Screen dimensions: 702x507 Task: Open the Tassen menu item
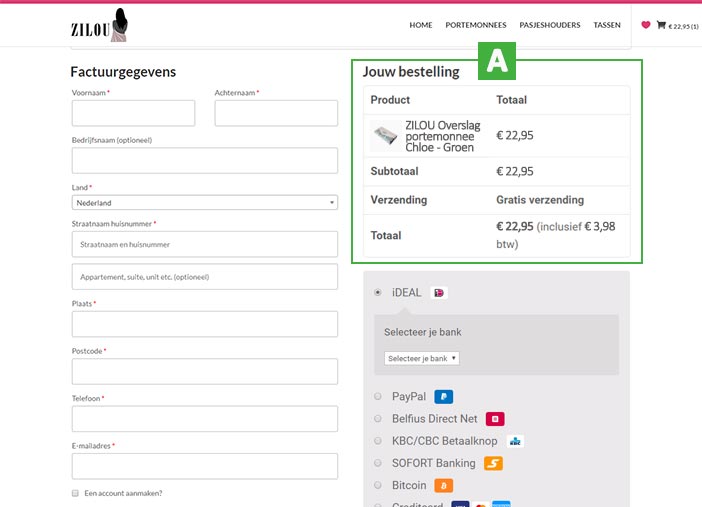(606, 25)
